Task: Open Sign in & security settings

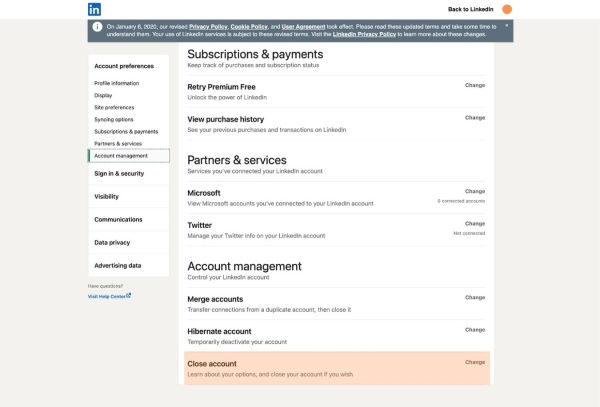Action: pyautogui.click(x=119, y=174)
